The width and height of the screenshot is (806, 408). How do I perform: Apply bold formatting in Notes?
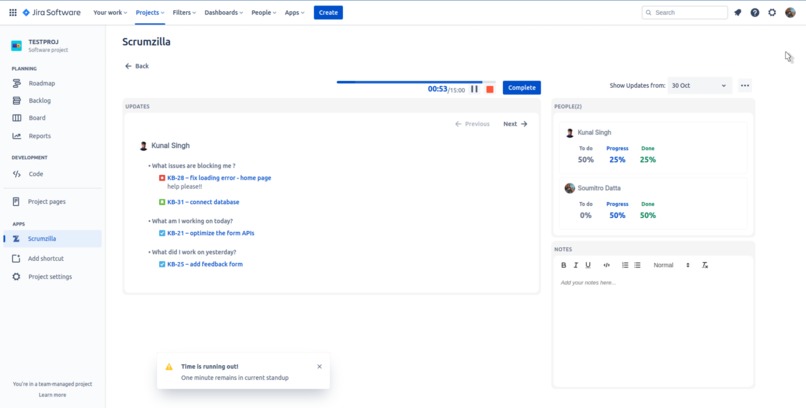(563, 265)
